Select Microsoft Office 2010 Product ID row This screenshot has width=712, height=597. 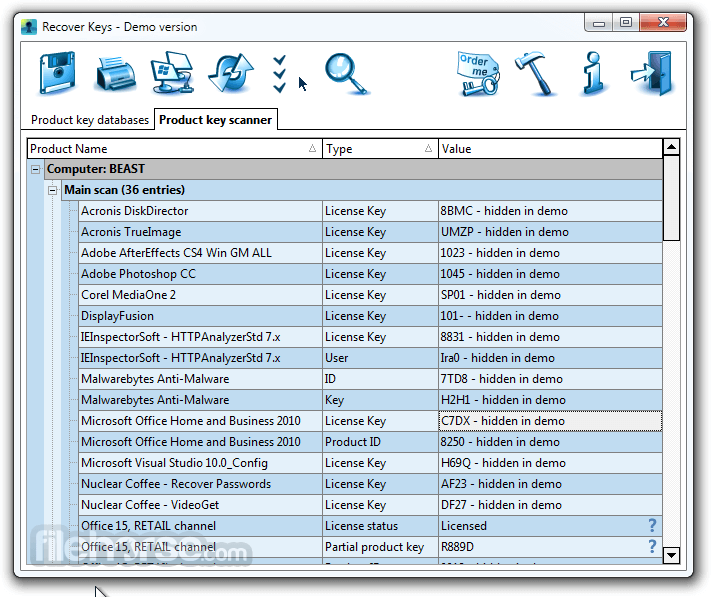pyautogui.click(x=371, y=442)
